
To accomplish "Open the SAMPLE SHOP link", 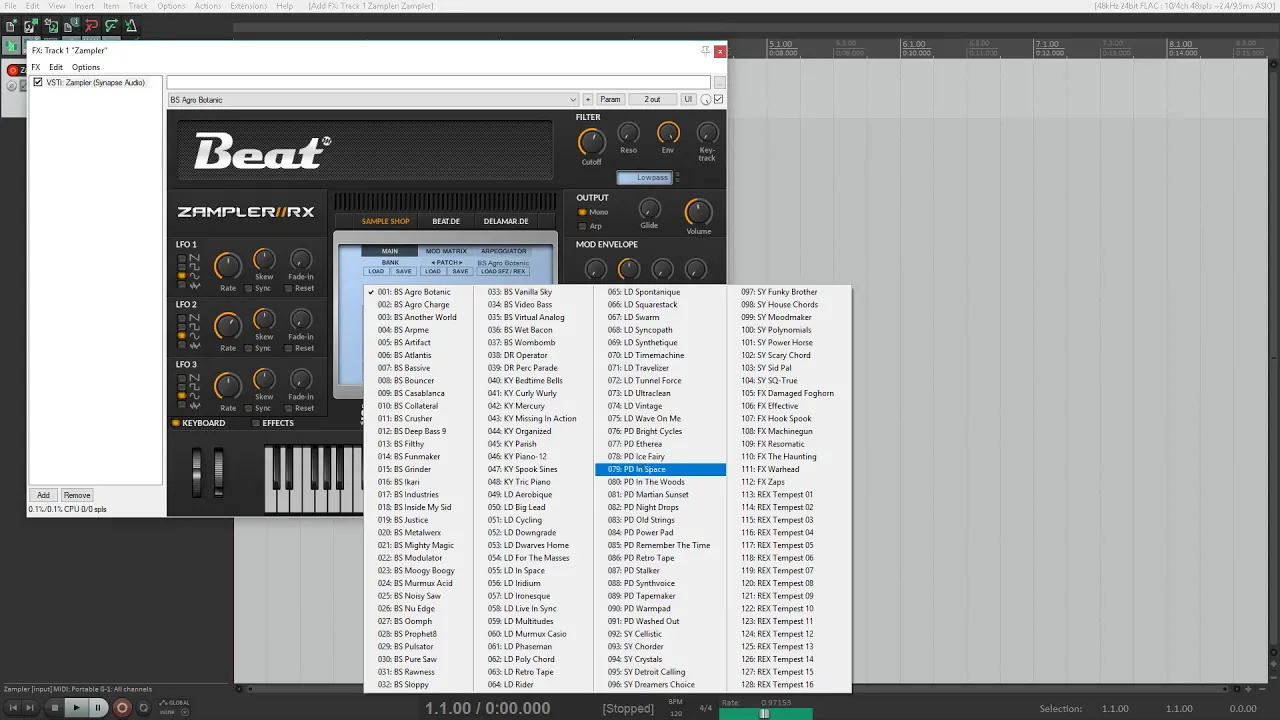I will pyautogui.click(x=385, y=221).
